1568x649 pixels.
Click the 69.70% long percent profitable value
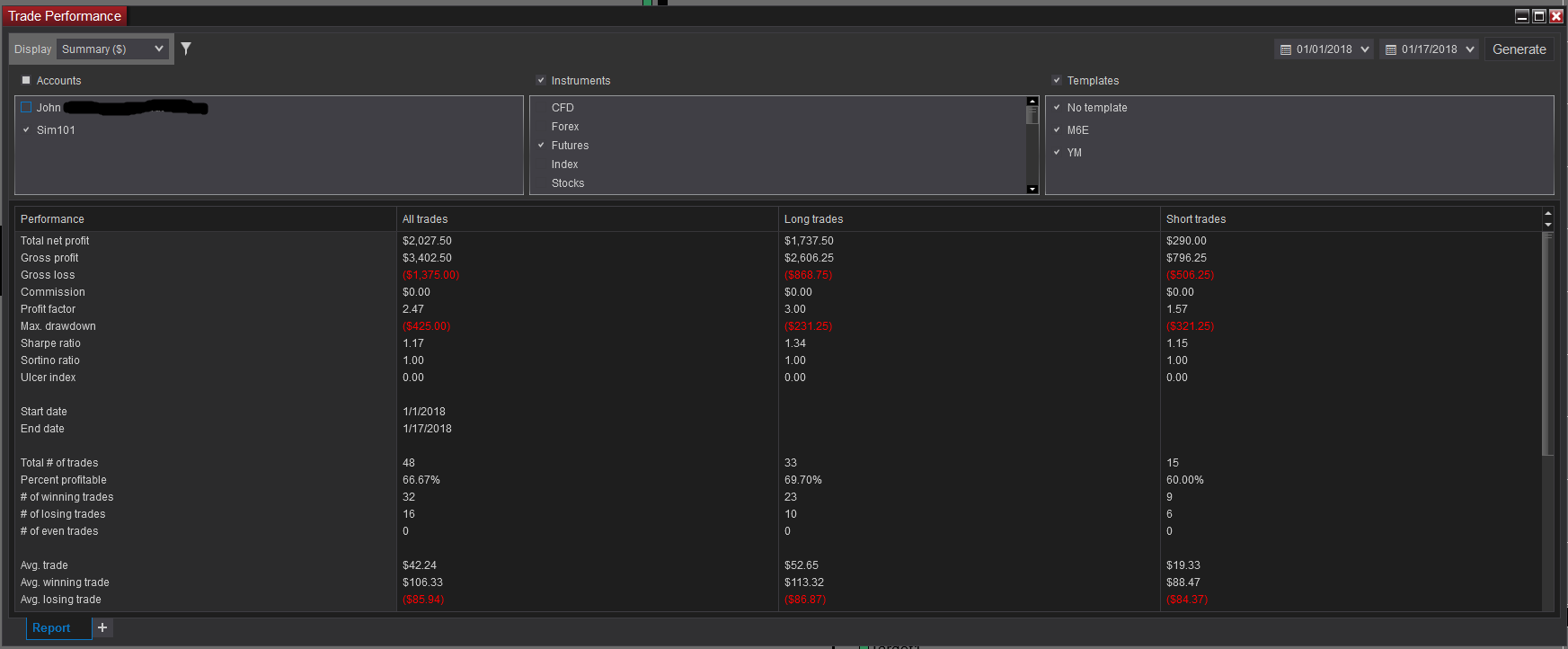(803, 480)
